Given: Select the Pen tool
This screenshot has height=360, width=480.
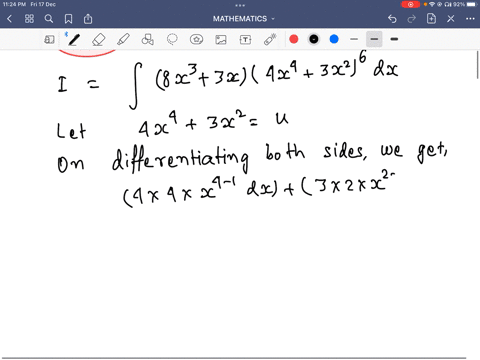Looking at the screenshot, I should pos(74,40).
